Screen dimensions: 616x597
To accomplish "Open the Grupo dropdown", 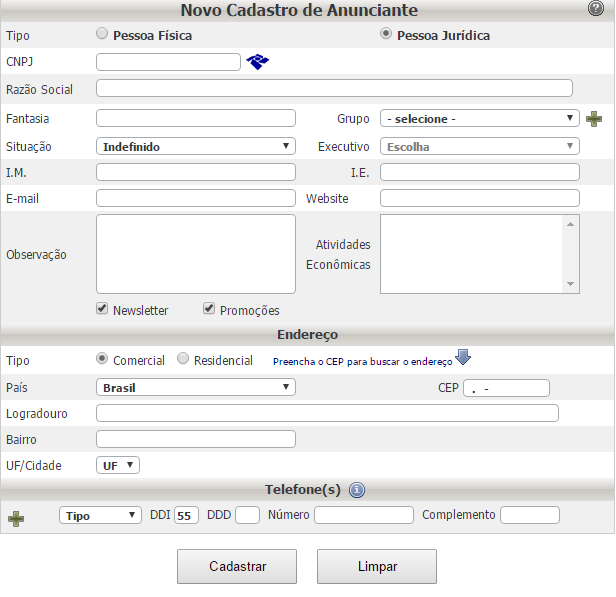I will [x=479, y=119].
